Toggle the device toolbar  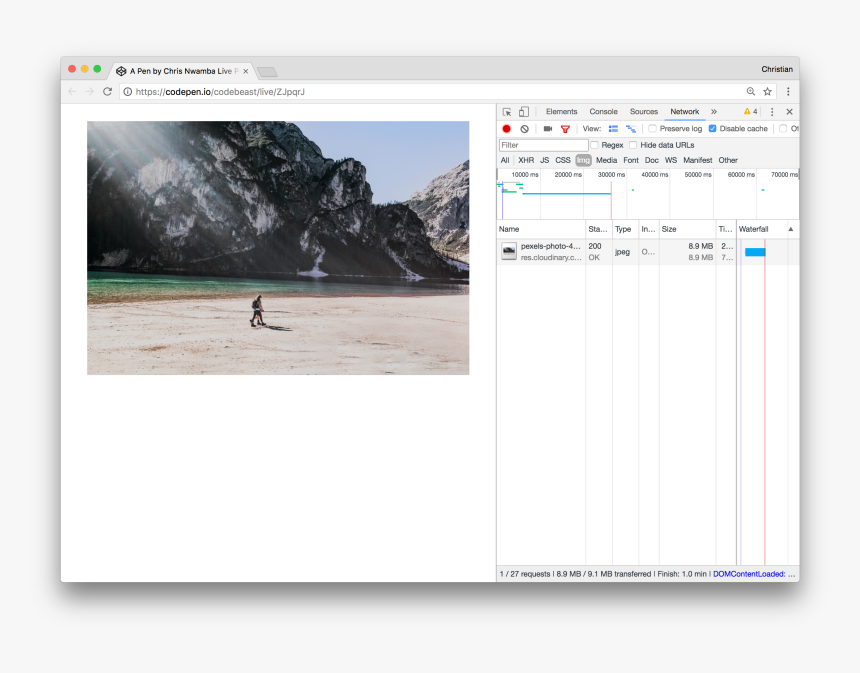pos(523,112)
